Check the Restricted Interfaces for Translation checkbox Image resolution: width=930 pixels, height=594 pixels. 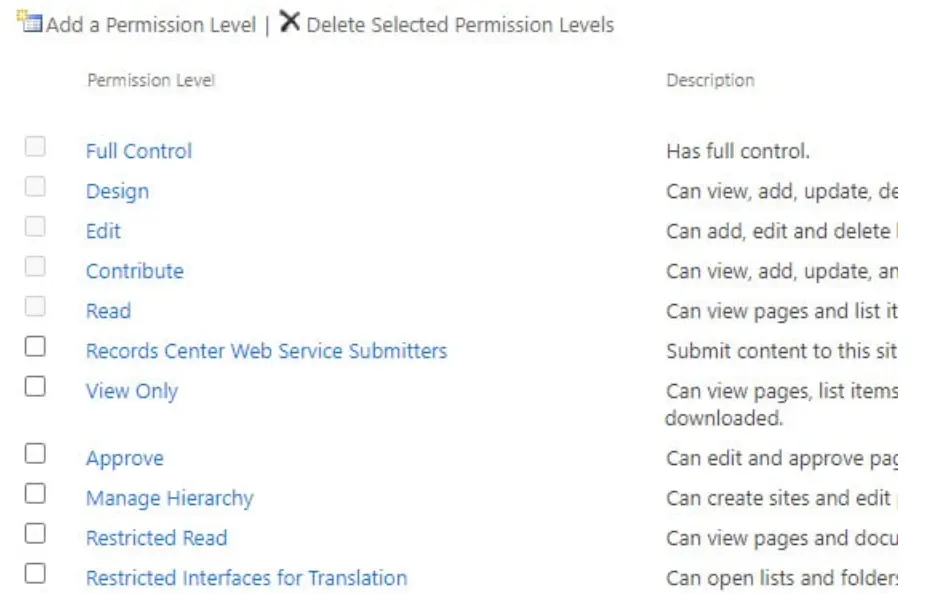click(x=36, y=571)
